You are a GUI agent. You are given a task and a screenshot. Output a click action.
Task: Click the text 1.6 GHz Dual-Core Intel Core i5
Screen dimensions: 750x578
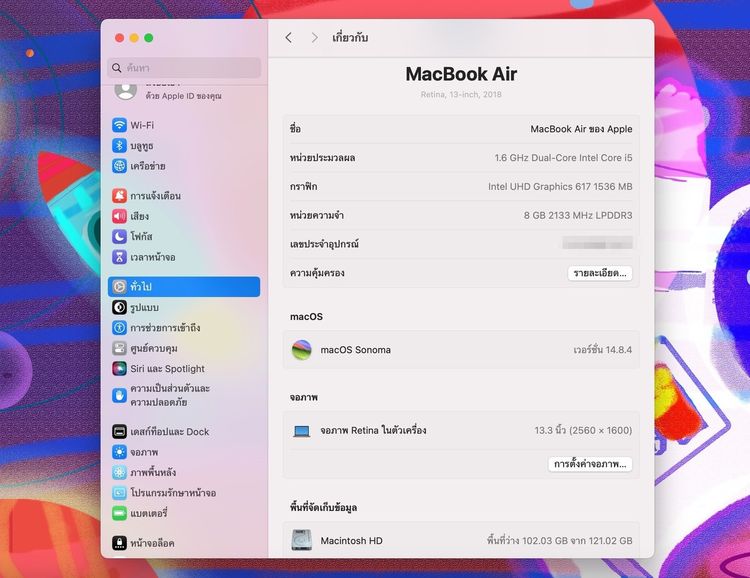click(563, 158)
